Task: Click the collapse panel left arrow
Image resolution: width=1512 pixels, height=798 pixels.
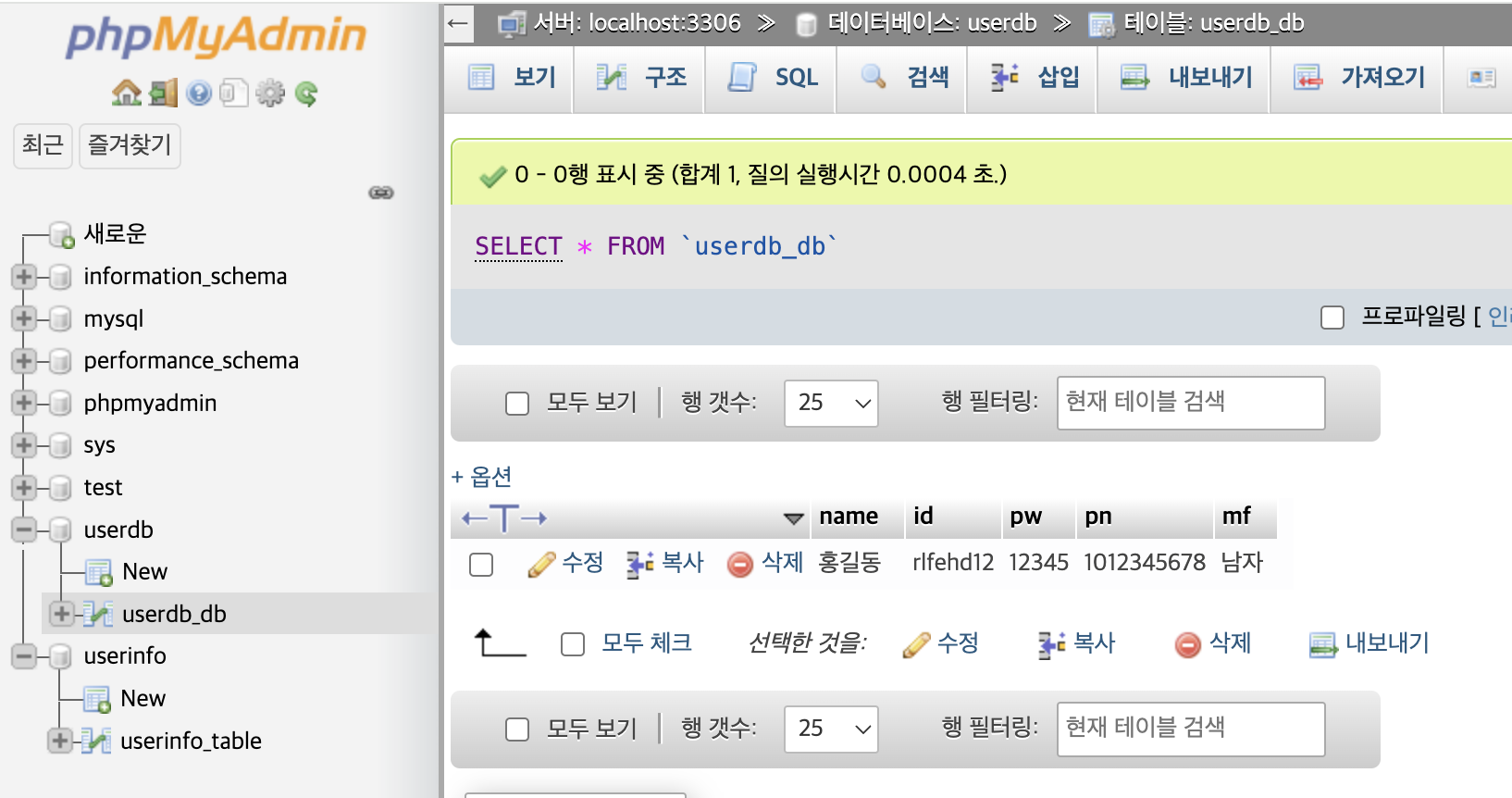Action: tap(458, 23)
